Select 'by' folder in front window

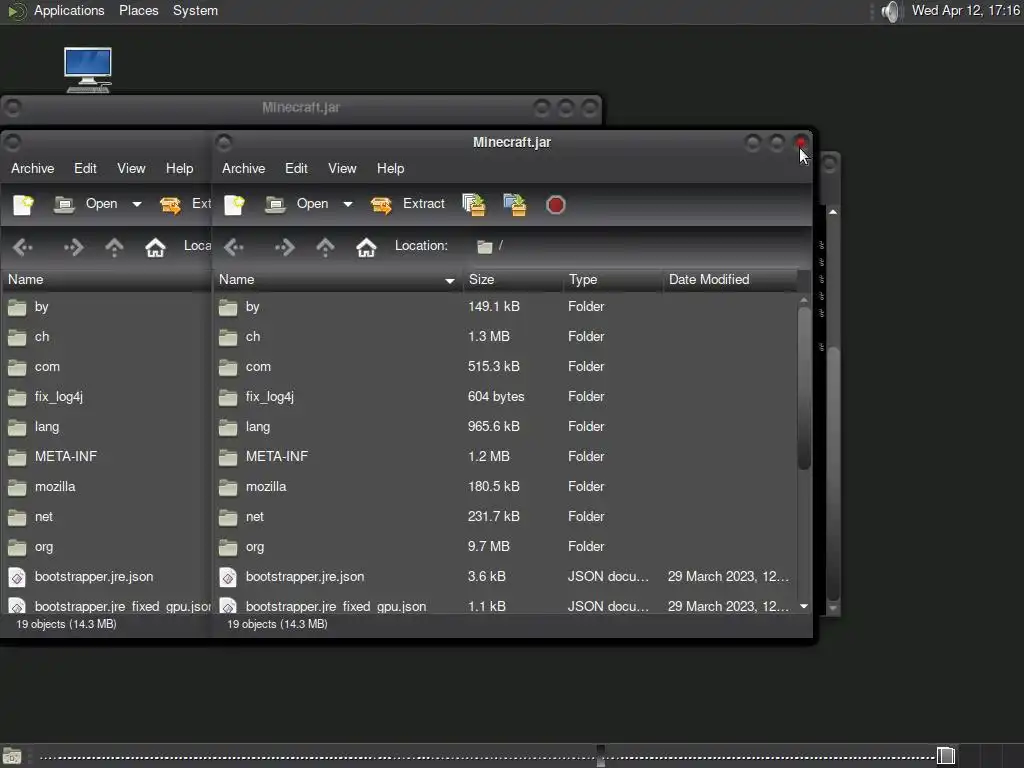coord(505,307)
